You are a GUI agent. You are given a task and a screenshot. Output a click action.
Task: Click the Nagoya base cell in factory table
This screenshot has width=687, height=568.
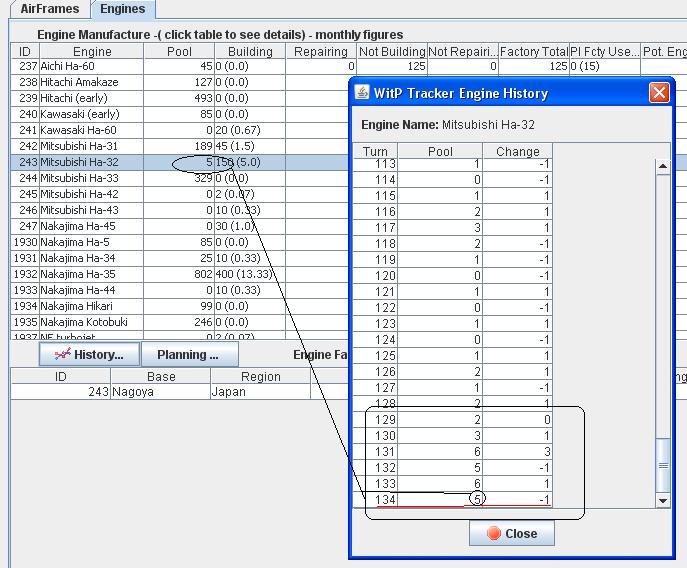[160, 391]
